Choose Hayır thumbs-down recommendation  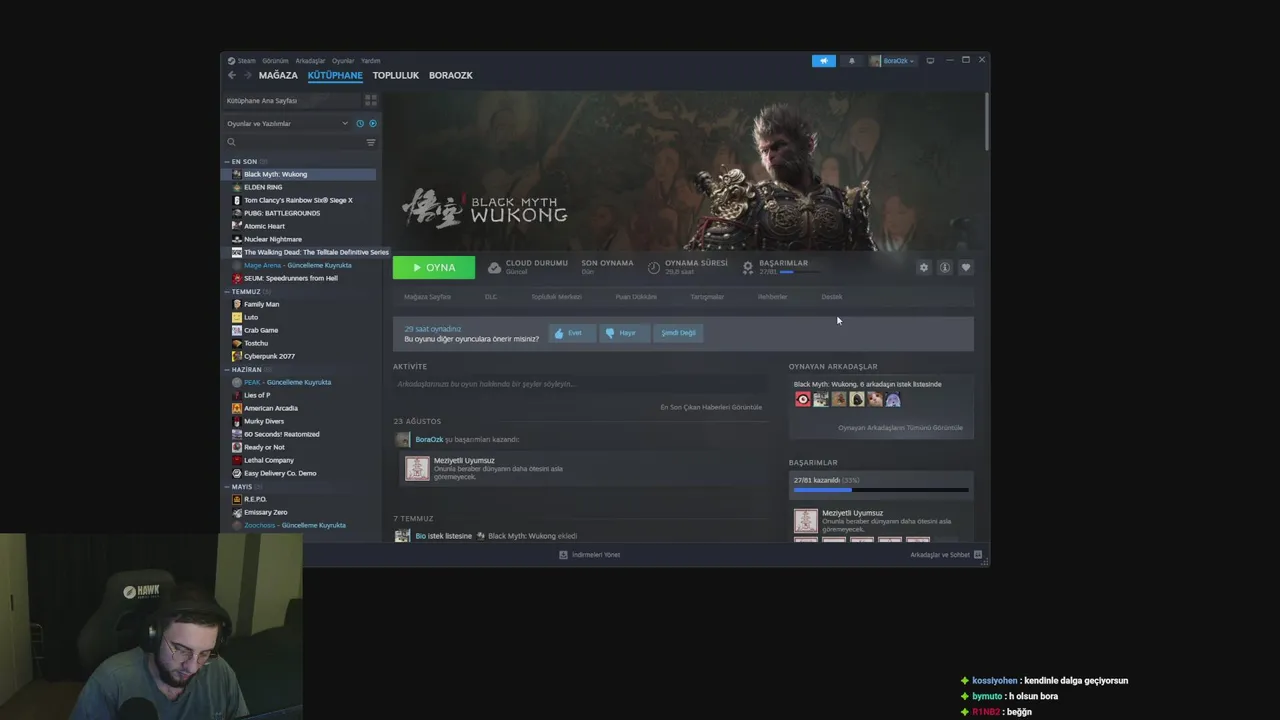point(624,333)
